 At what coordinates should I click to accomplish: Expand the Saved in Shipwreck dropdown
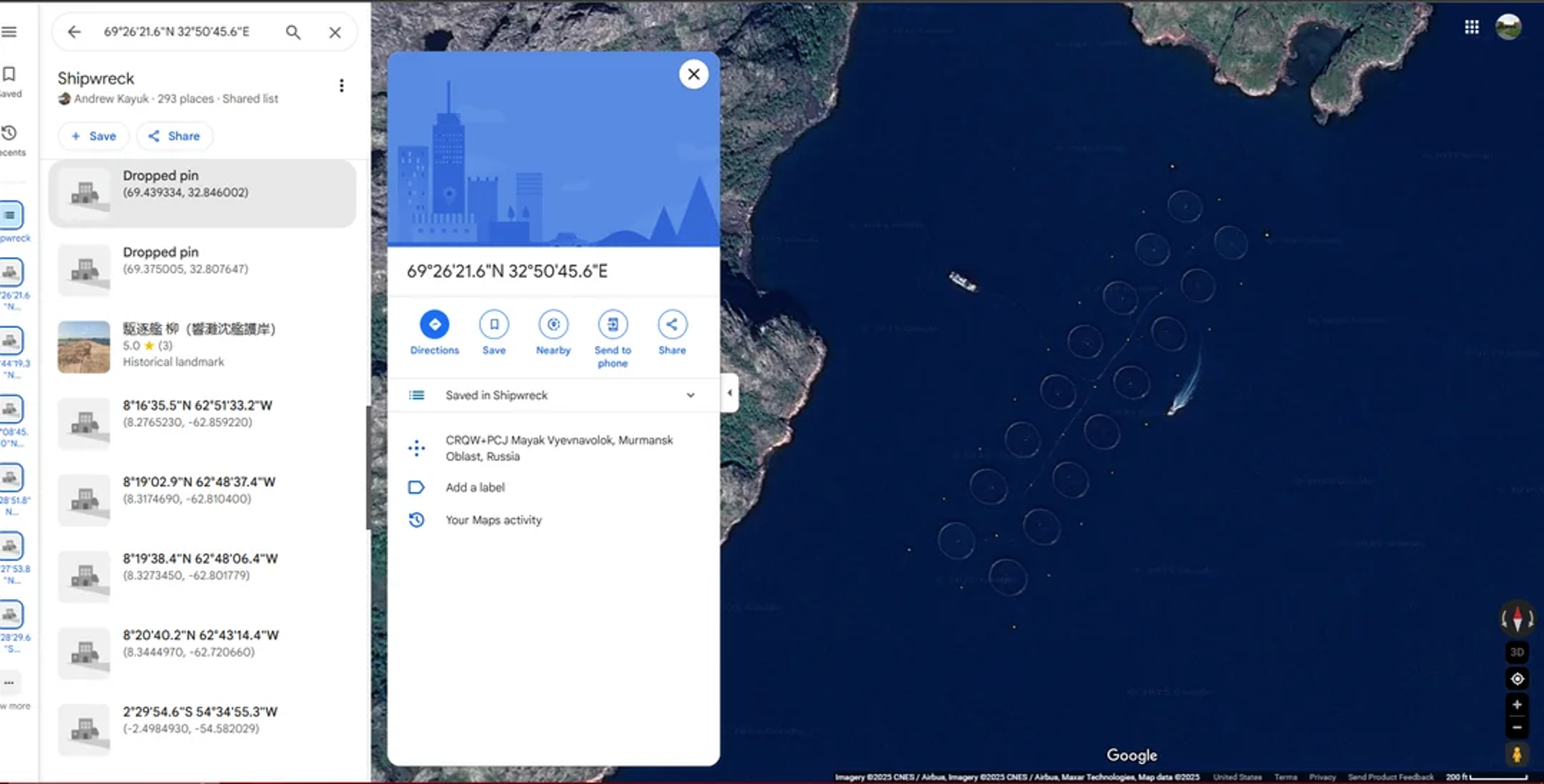690,395
